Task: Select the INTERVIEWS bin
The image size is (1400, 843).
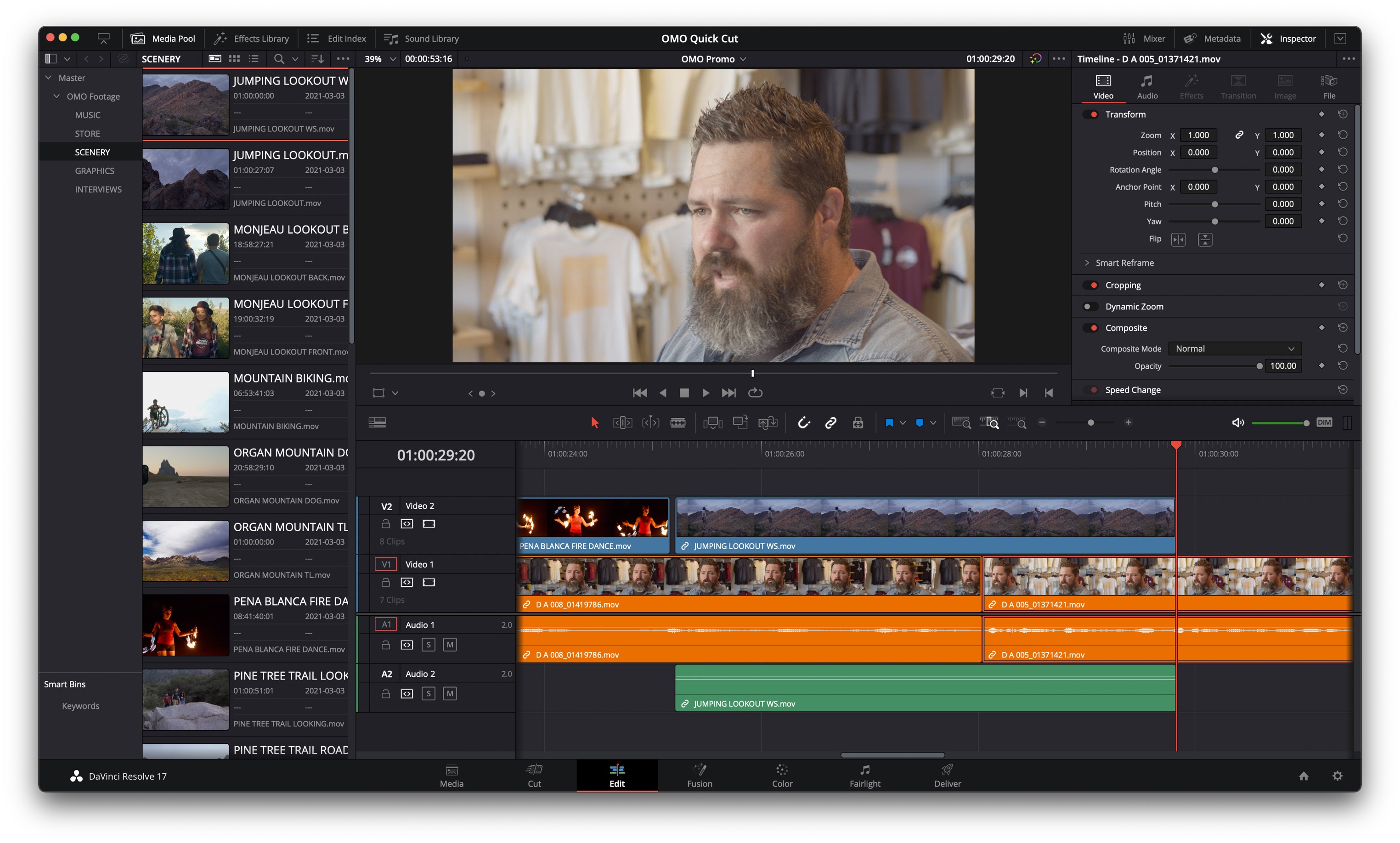Action: click(98, 190)
